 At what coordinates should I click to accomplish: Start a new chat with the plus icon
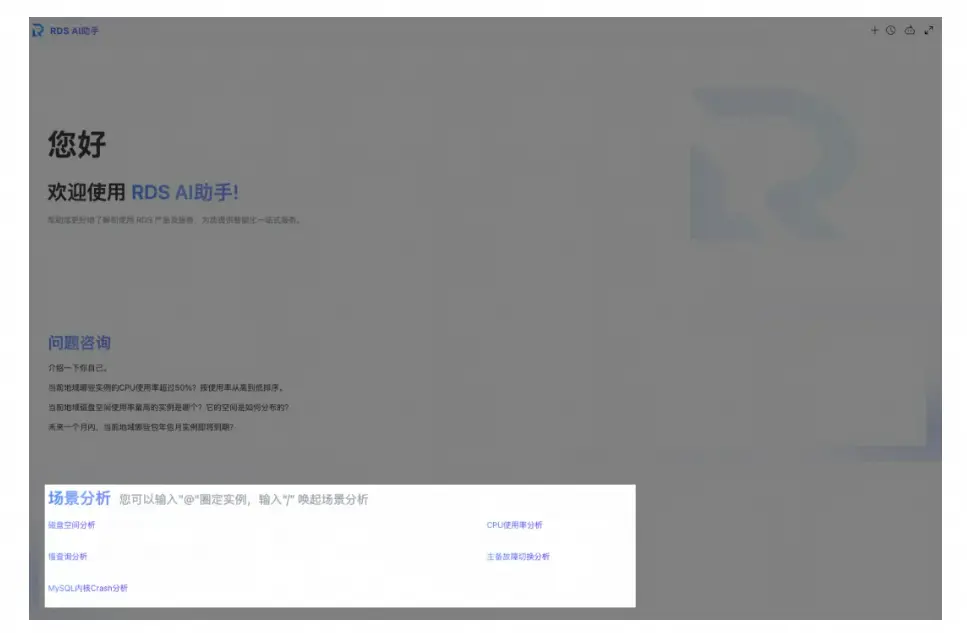[874, 30]
